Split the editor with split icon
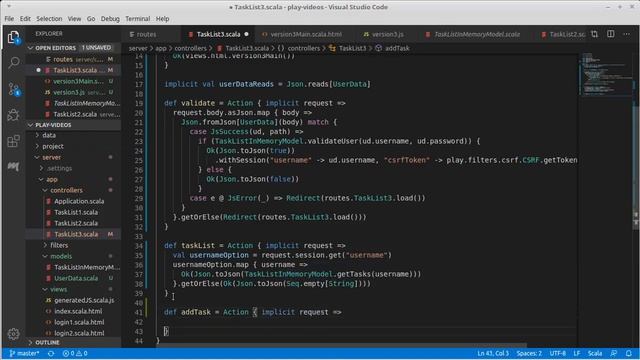Screen dimensions: 640x360 [611, 34]
